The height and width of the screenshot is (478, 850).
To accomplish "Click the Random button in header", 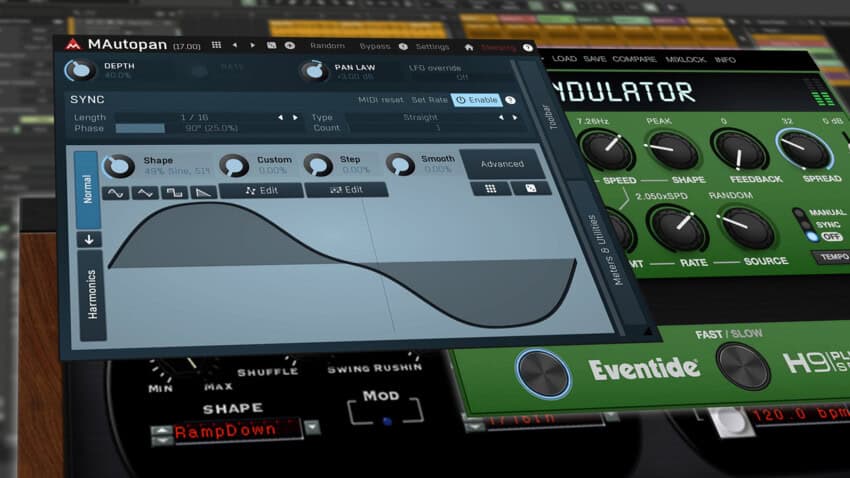I will tap(327, 46).
